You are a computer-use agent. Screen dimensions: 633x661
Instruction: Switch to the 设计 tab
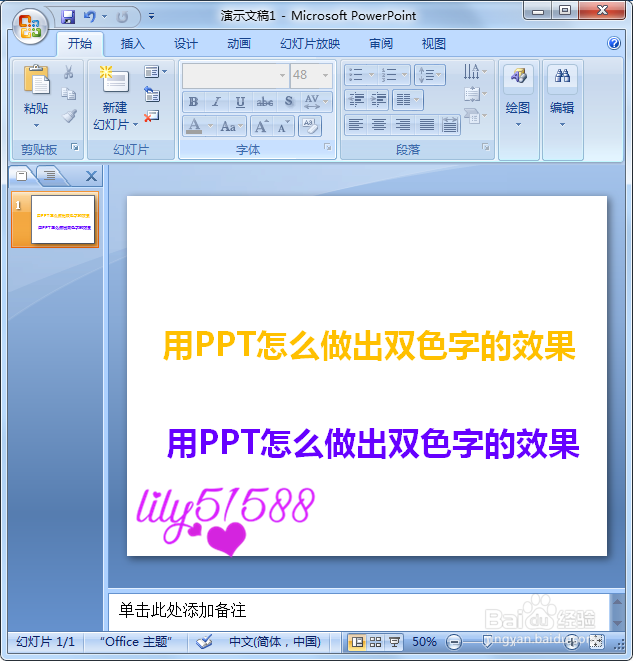click(186, 43)
